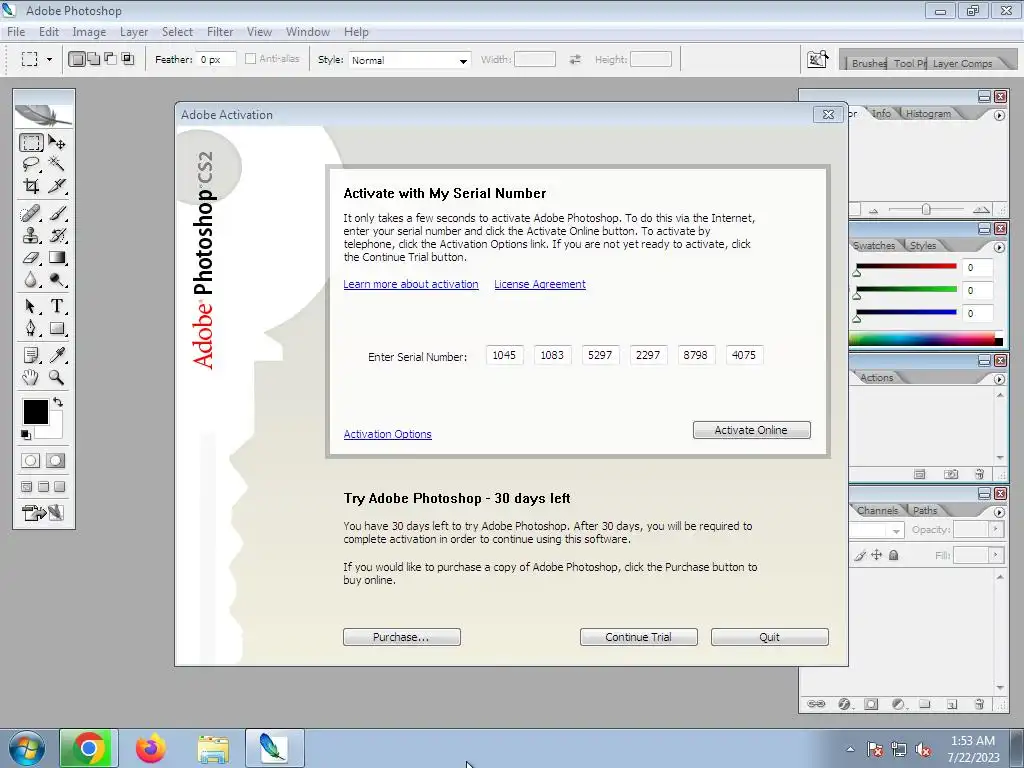Open the Image menu
Image resolution: width=1024 pixels, height=768 pixels.
[x=89, y=31]
